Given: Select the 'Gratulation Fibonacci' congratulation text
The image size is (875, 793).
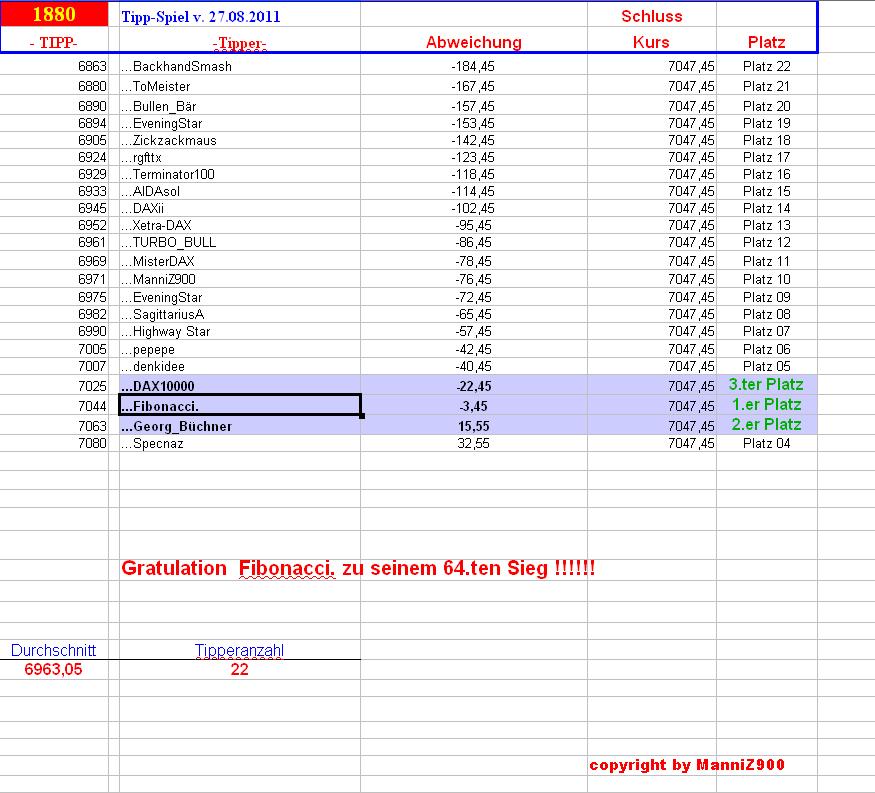Looking at the screenshot, I should pyautogui.click(x=358, y=569).
